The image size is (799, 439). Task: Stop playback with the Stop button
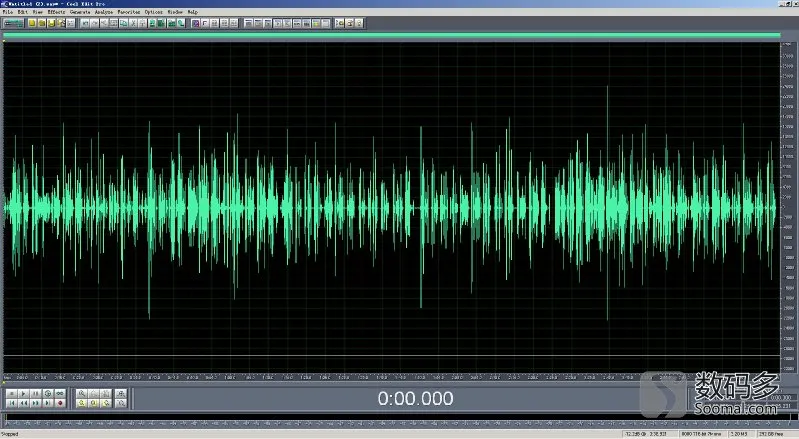pyautogui.click(x=12, y=394)
